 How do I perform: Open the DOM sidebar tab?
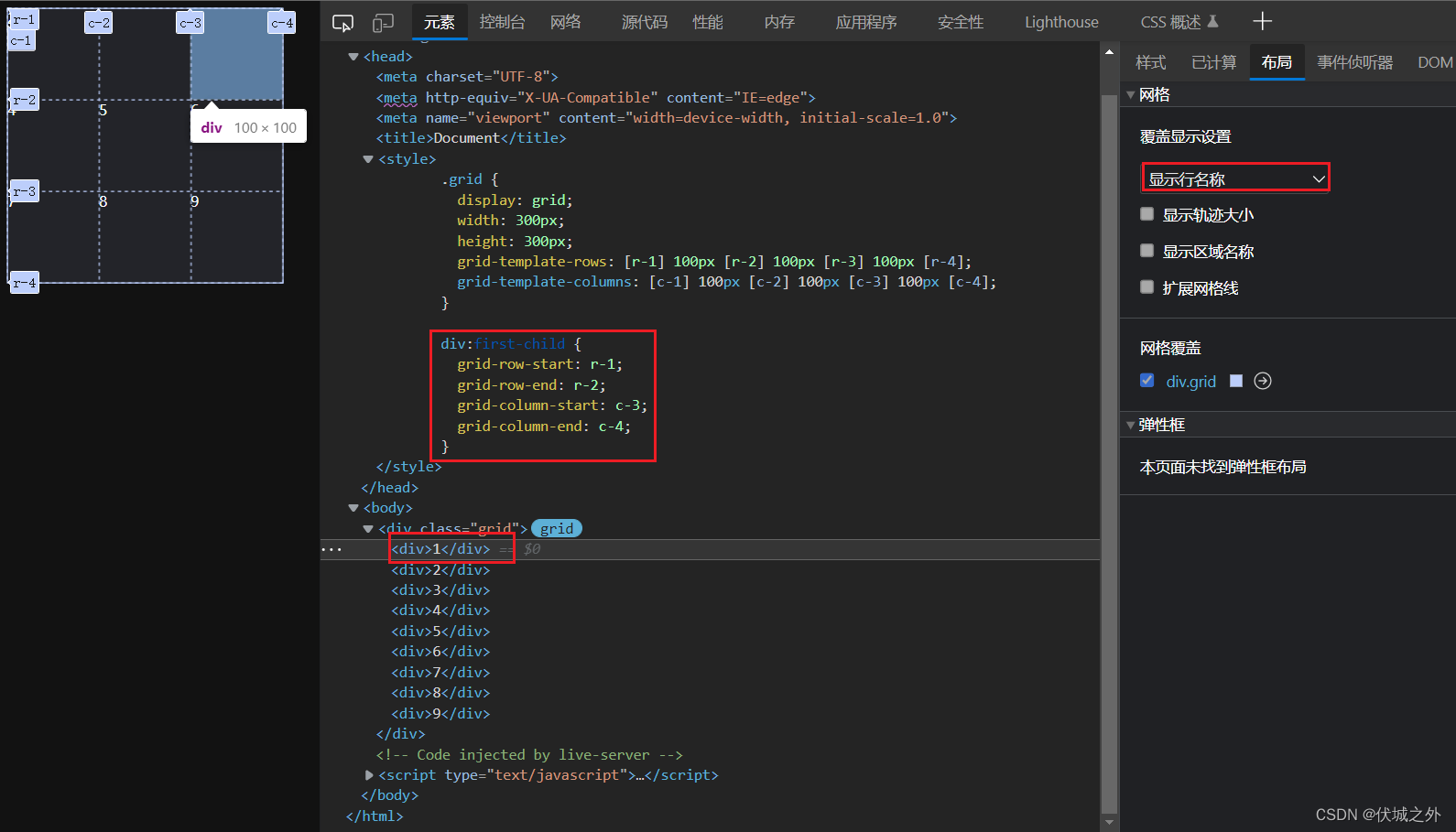pos(1435,62)
